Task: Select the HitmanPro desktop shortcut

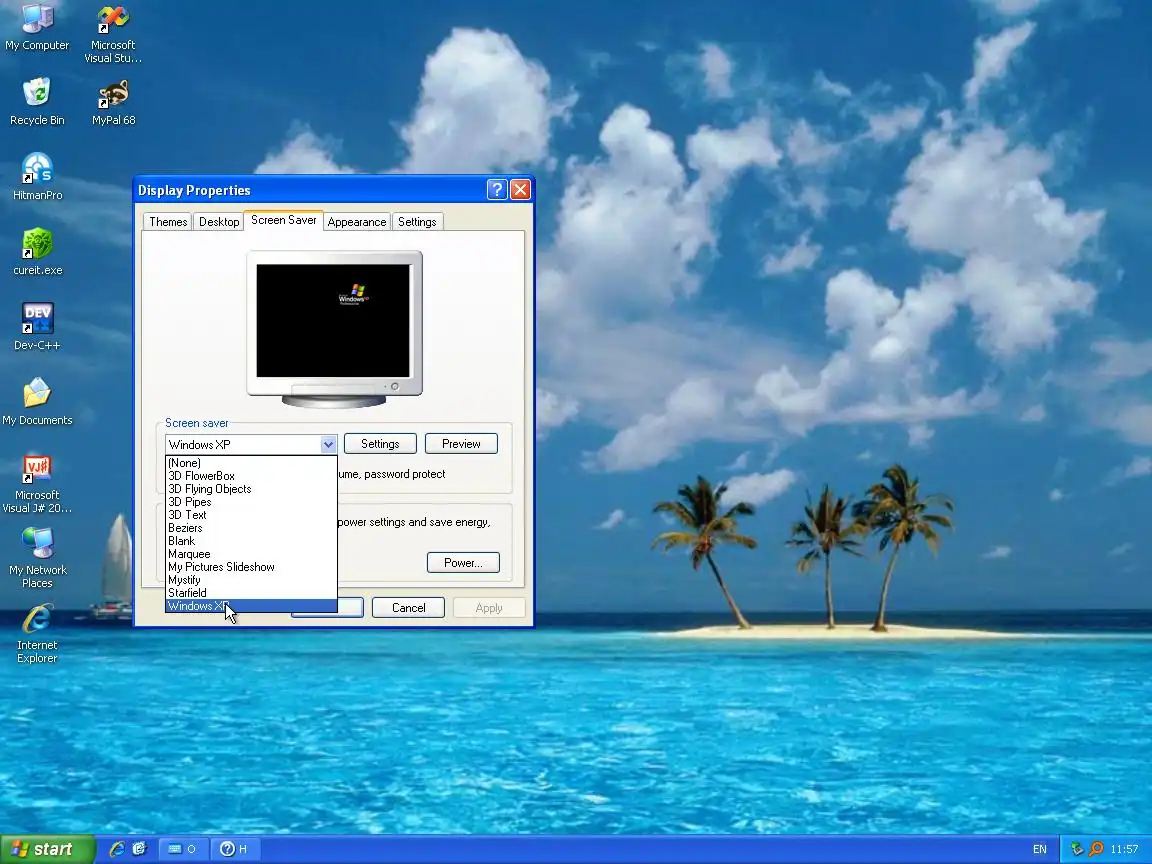Action: [x=37, y=176]
